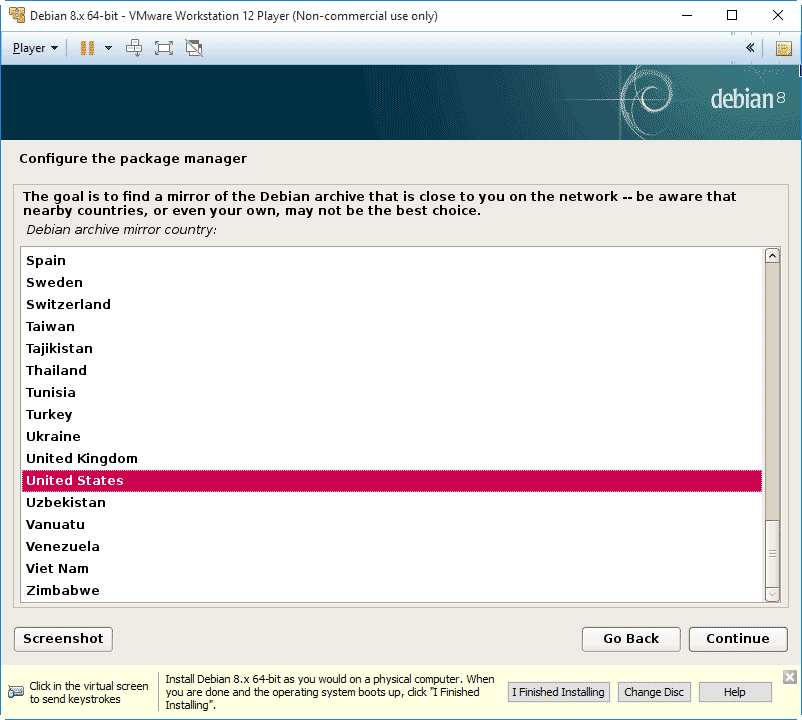The image size is (802, 720).
Task: Click the suspend/pause virtual machine icon
Action: pyautogui.click(x=87, y=48)
